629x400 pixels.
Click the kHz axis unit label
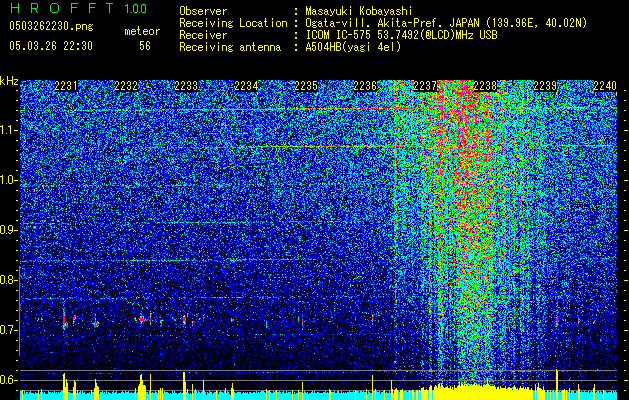9,81
